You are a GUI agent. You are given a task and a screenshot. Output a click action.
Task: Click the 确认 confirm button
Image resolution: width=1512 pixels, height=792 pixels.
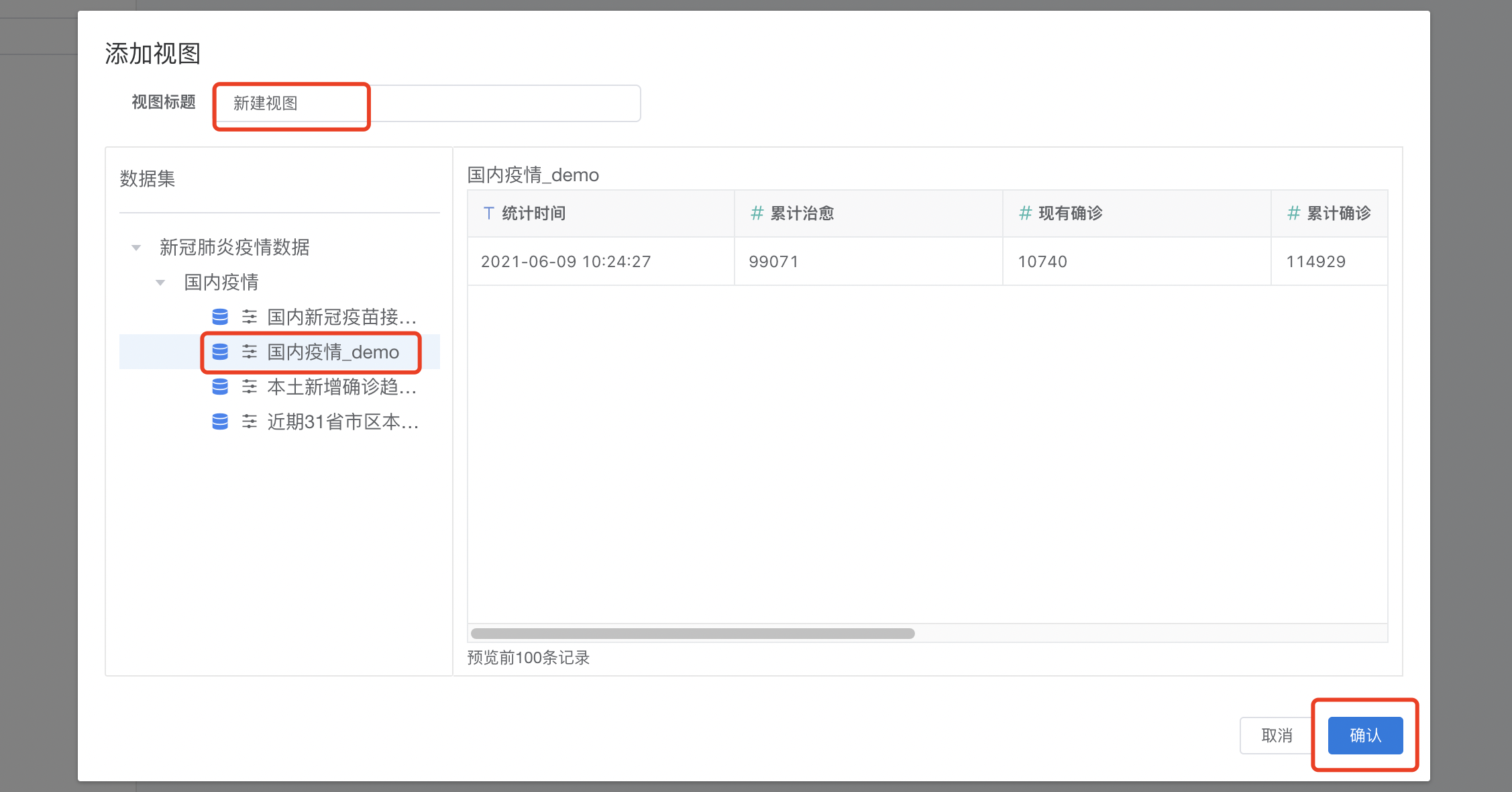[1364, 736]
